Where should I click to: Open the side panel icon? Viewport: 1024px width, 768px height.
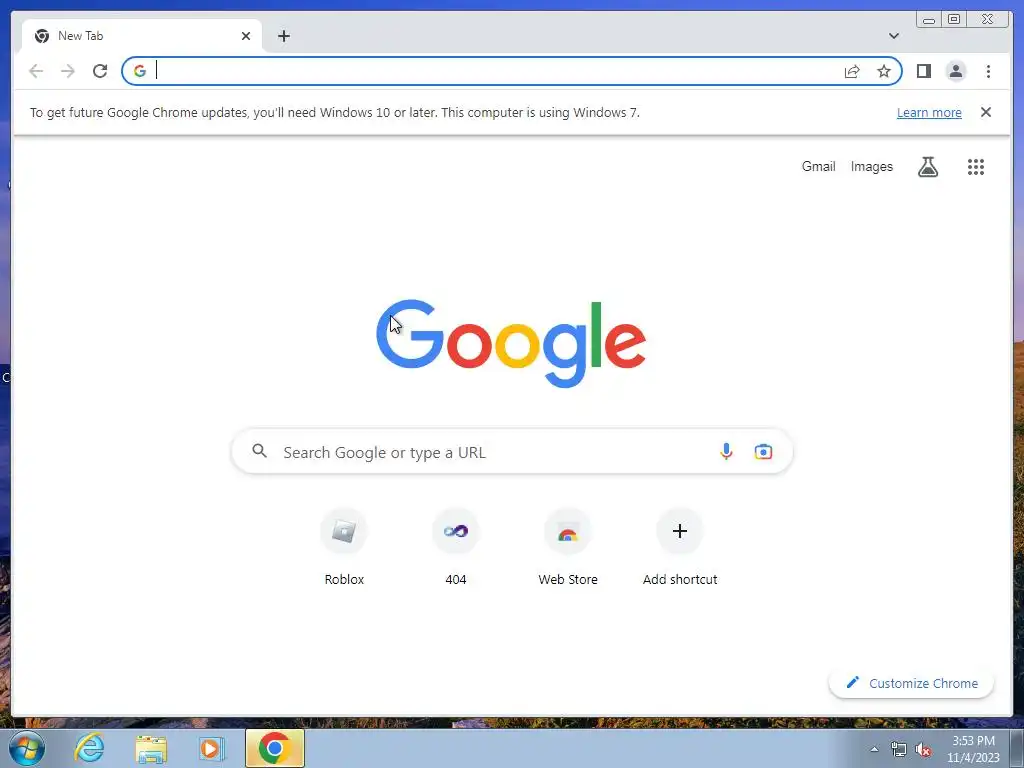point(923,71)
